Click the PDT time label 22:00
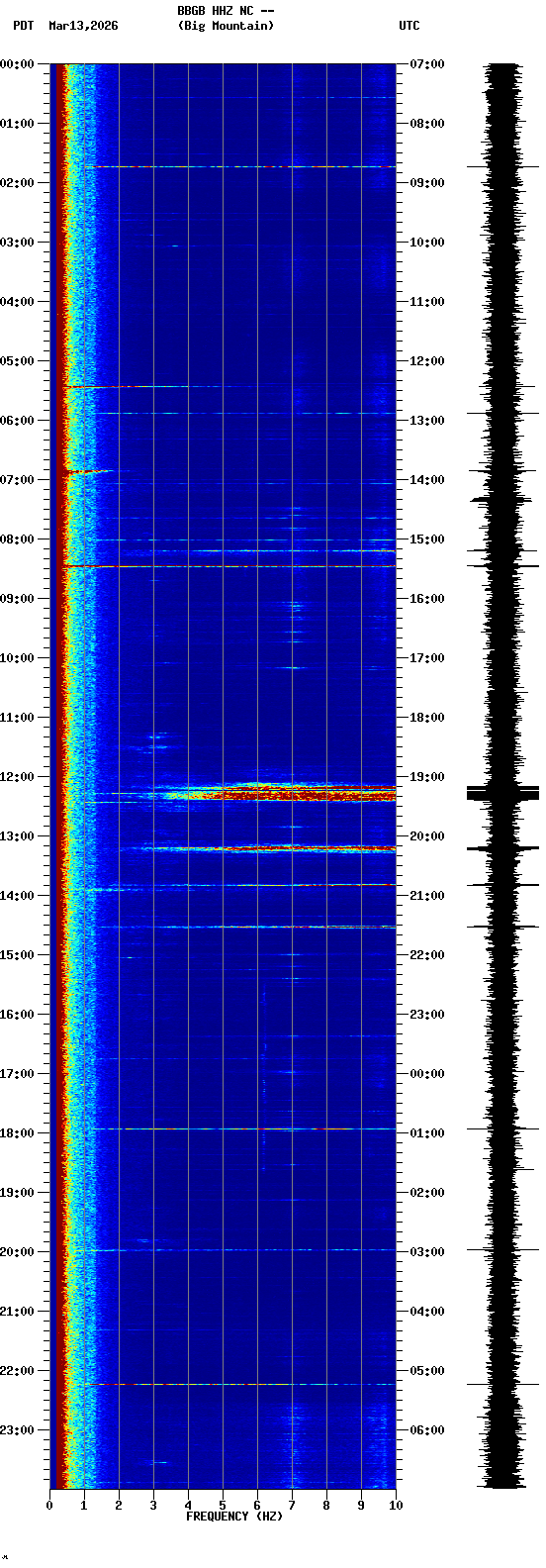The image size is (546, 1568). coord(17,1371)
